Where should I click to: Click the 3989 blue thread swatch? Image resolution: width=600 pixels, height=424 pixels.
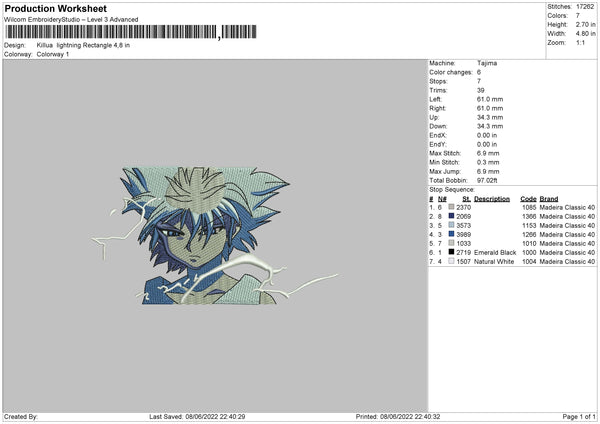coord(451,234)
